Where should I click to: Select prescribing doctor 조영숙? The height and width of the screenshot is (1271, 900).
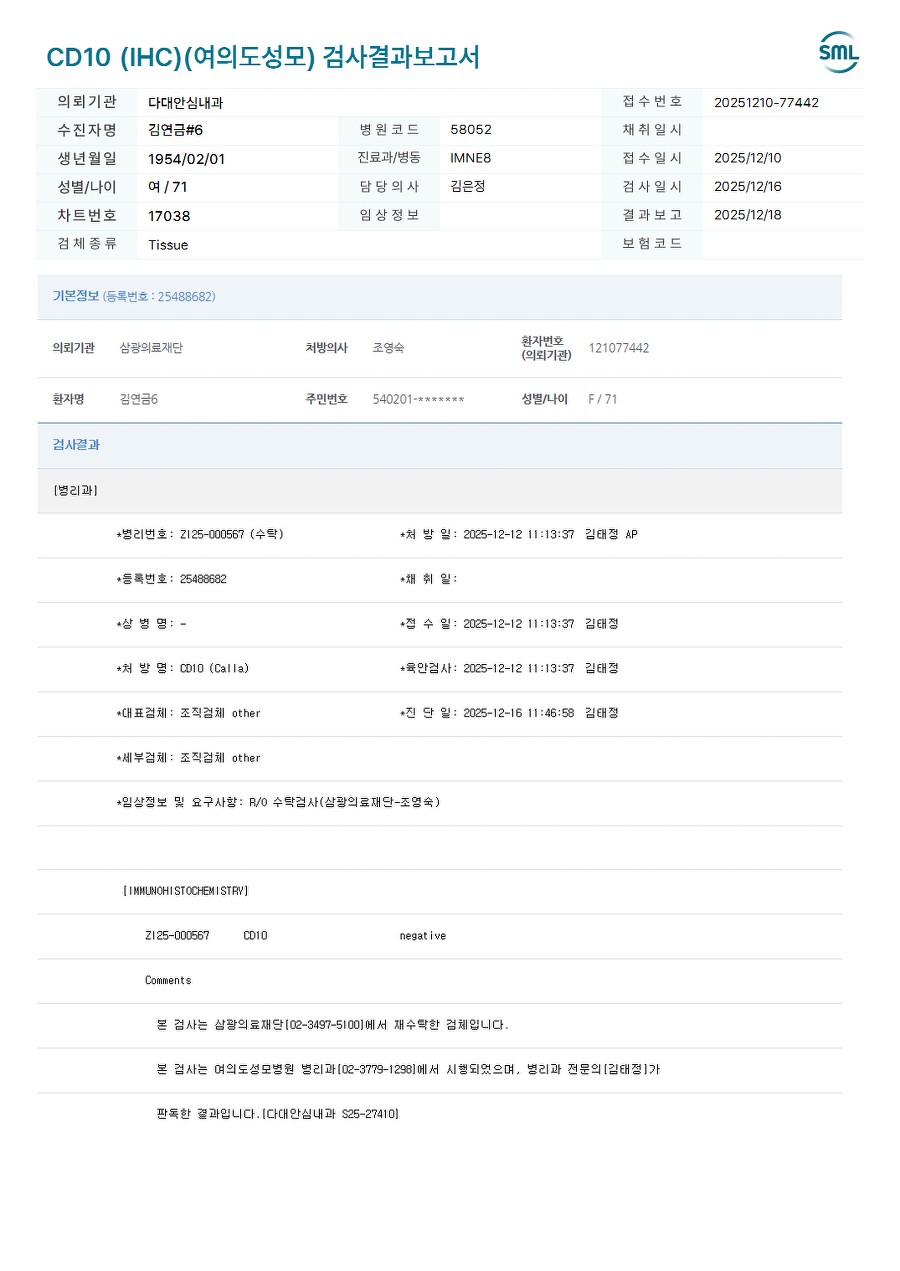coord(389,348)
